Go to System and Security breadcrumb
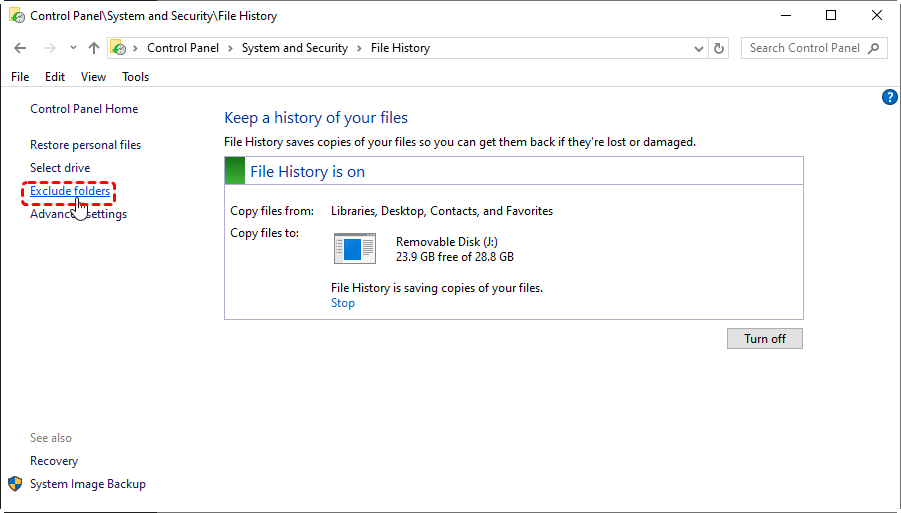Image resolution: width=901 pixels, height=513 pixels. click(294, 48)
